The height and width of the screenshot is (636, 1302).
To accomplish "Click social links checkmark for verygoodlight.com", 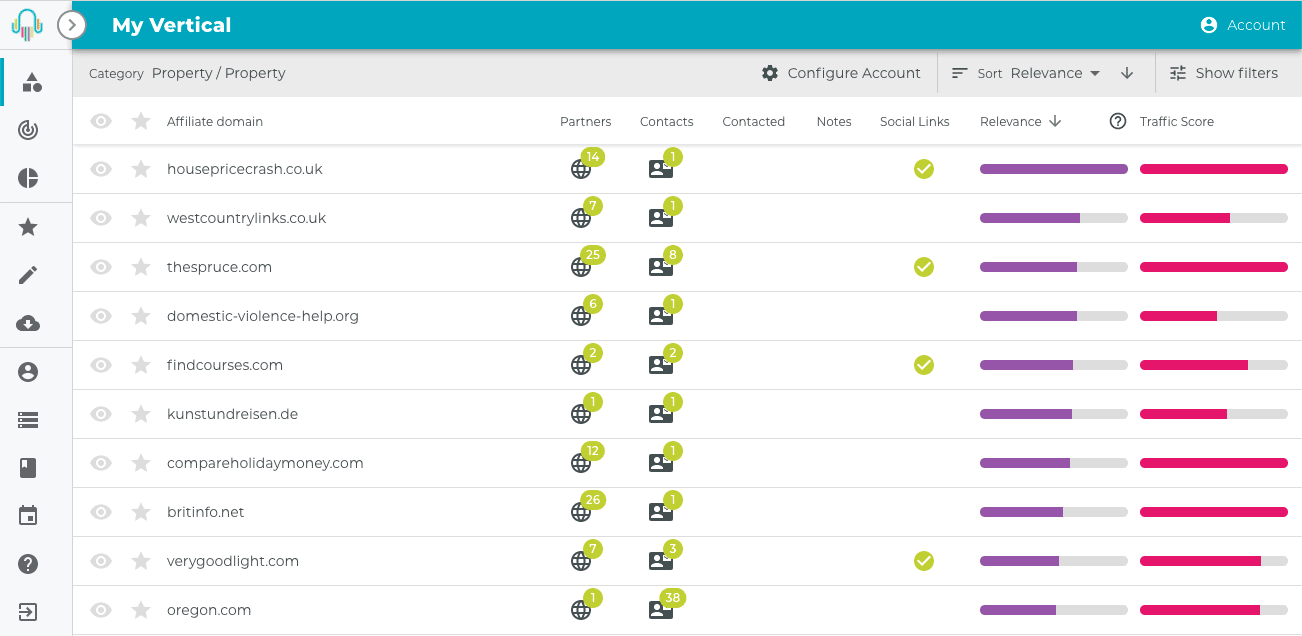I will 924,561.
